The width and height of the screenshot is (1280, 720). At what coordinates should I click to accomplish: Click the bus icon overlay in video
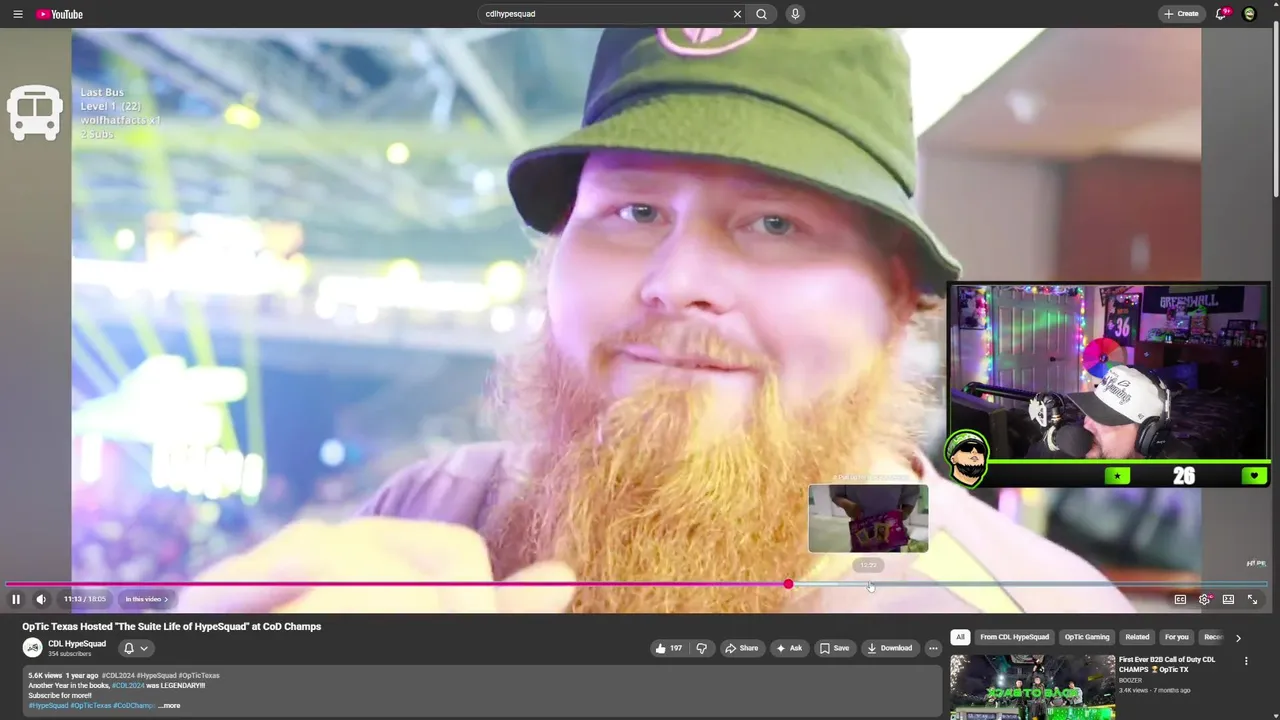click(x=35, y=112)
